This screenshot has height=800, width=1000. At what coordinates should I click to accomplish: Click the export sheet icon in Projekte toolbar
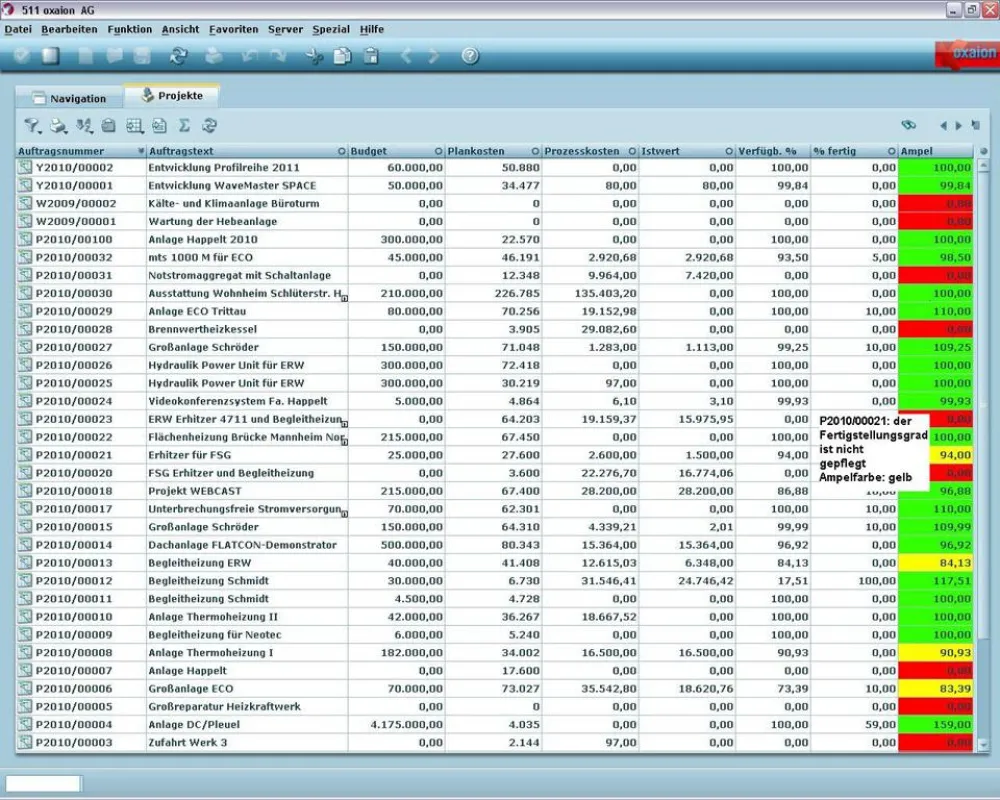pos(159,126)
